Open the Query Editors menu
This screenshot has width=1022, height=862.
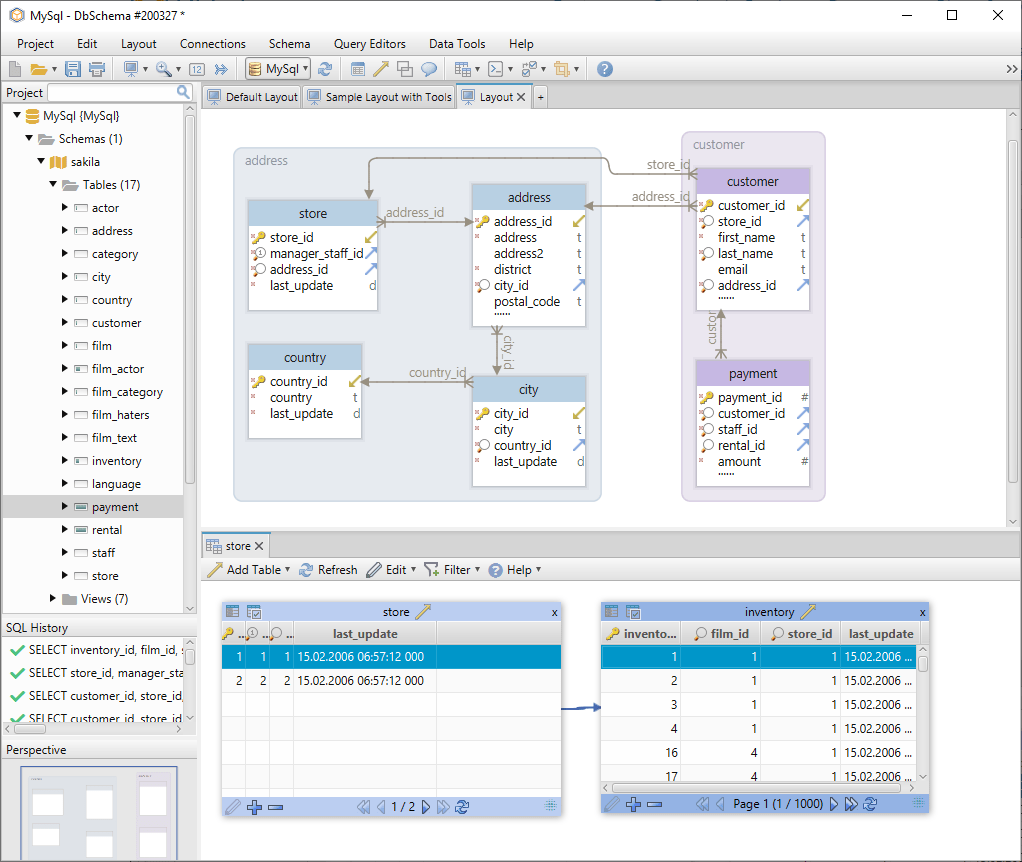click(x=370, y=44)
